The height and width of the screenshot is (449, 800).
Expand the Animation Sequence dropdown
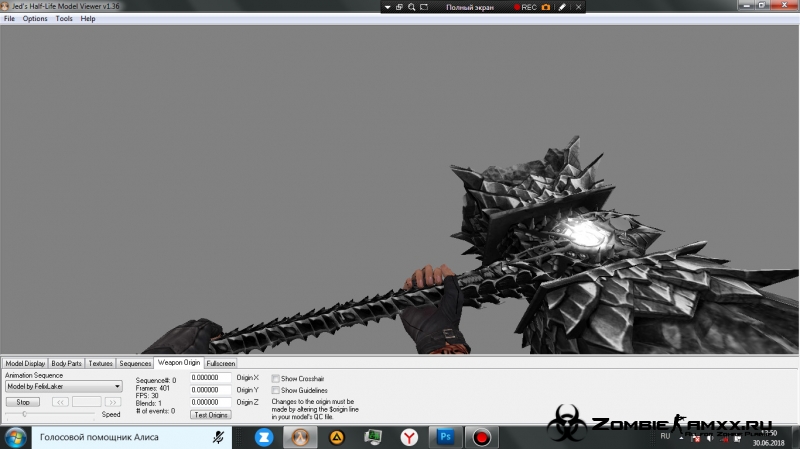(64, 386)
